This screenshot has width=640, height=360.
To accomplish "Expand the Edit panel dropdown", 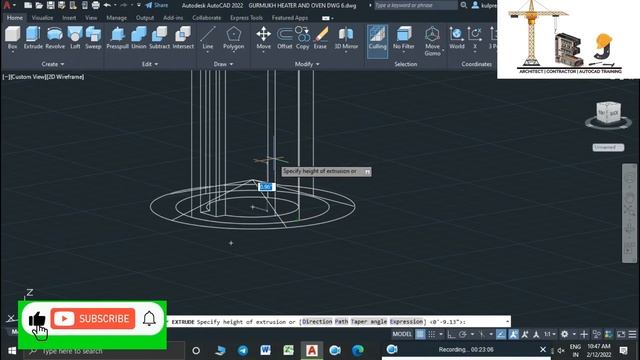I will click(x=150, y=64).
